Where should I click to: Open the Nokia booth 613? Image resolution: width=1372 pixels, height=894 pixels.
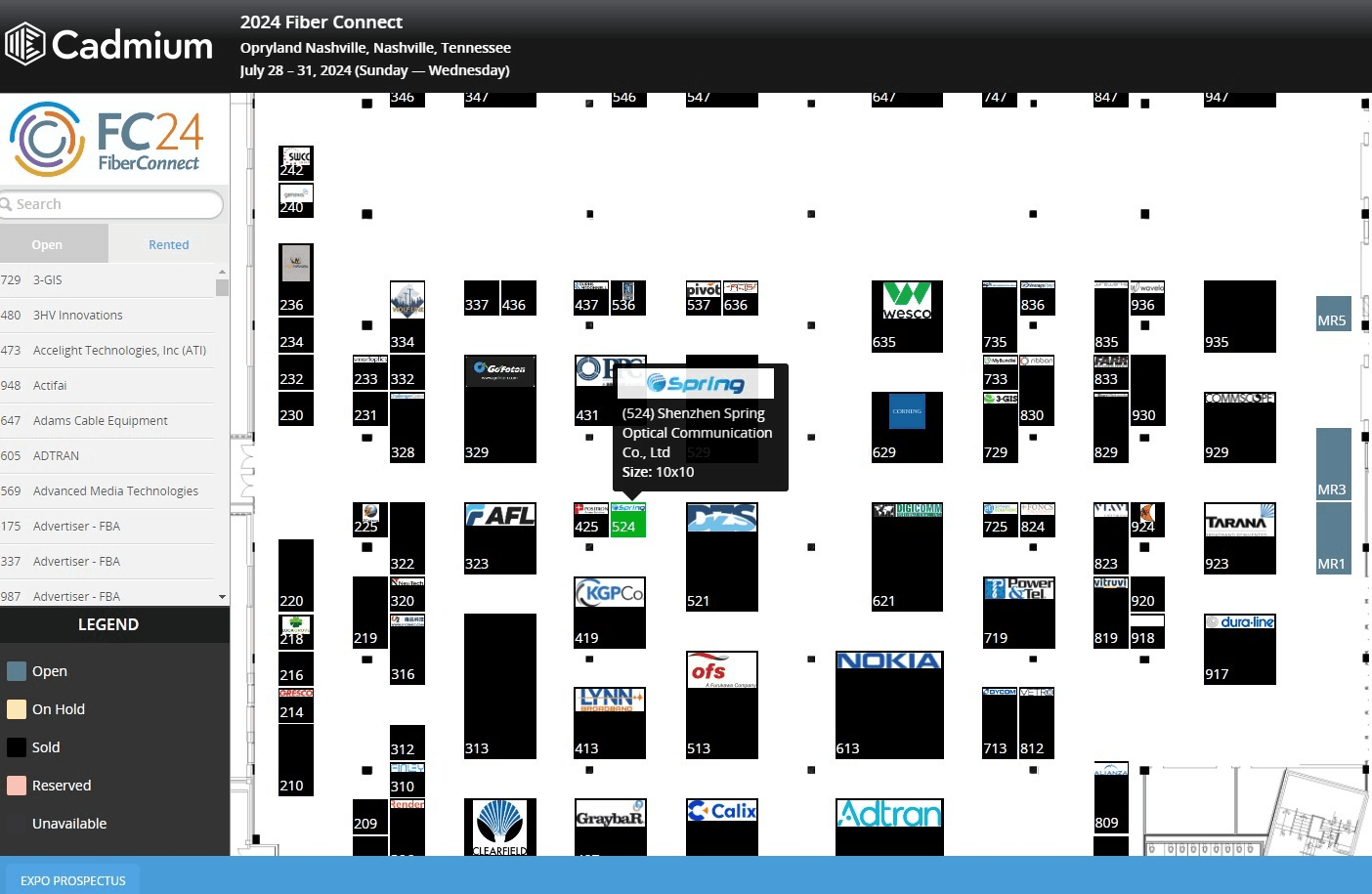889,704
